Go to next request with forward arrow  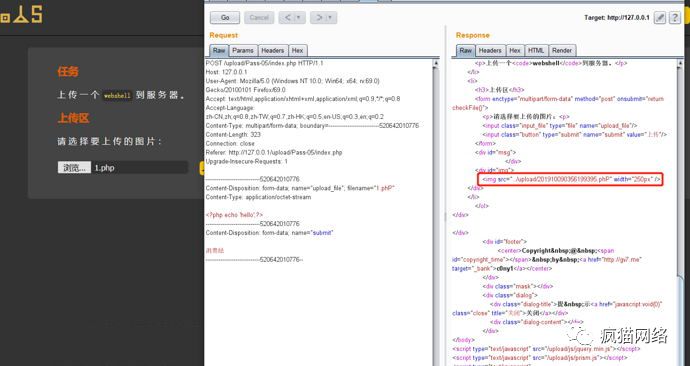pyautogui.click(x=319, y=18)
